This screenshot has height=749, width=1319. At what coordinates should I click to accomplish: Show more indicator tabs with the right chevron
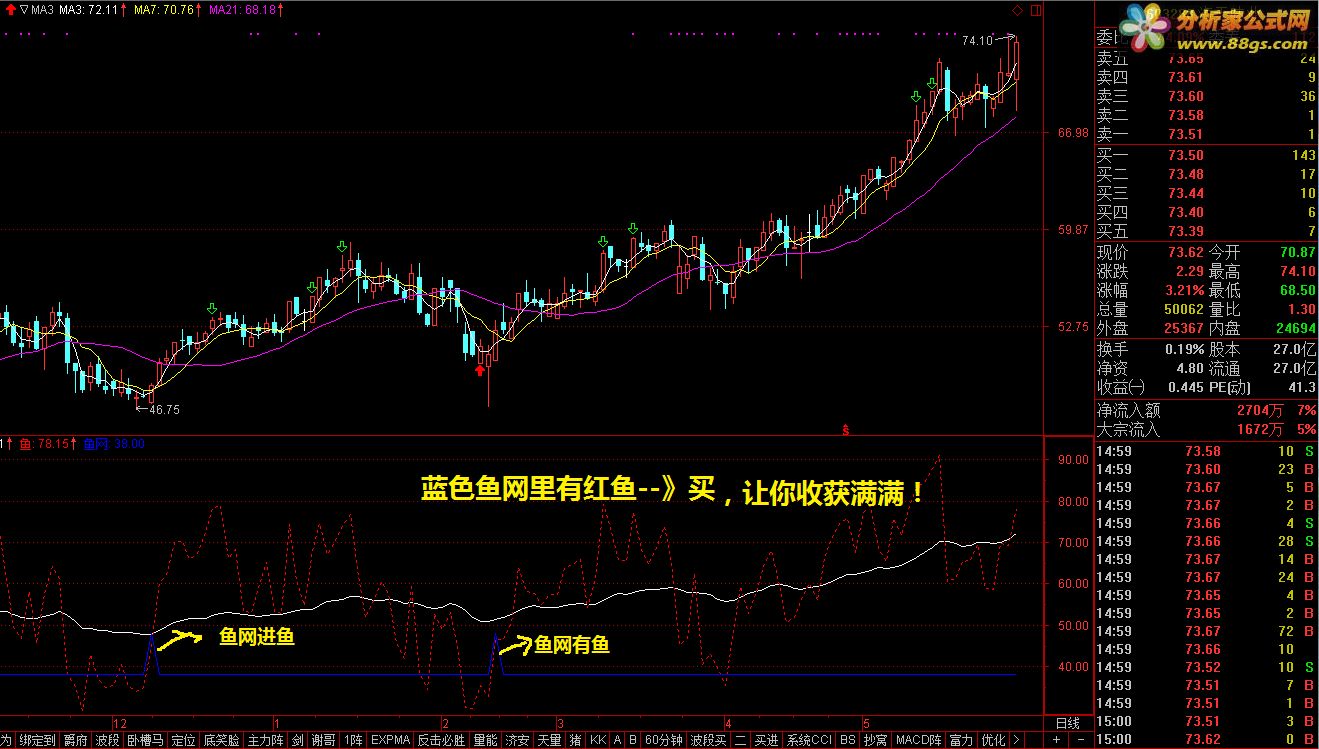pos(1016,740)
